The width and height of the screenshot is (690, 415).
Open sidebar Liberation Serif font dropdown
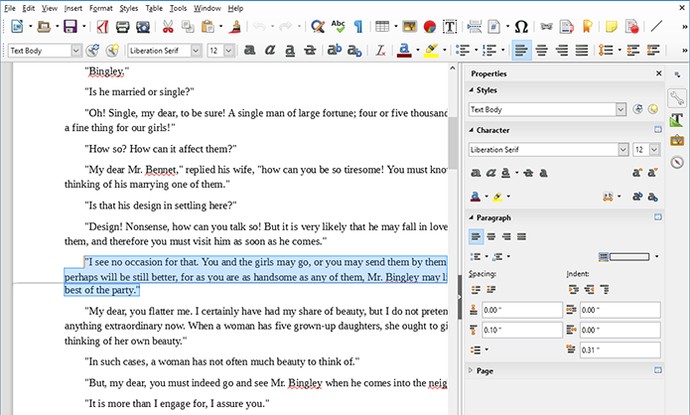point(623,150)
